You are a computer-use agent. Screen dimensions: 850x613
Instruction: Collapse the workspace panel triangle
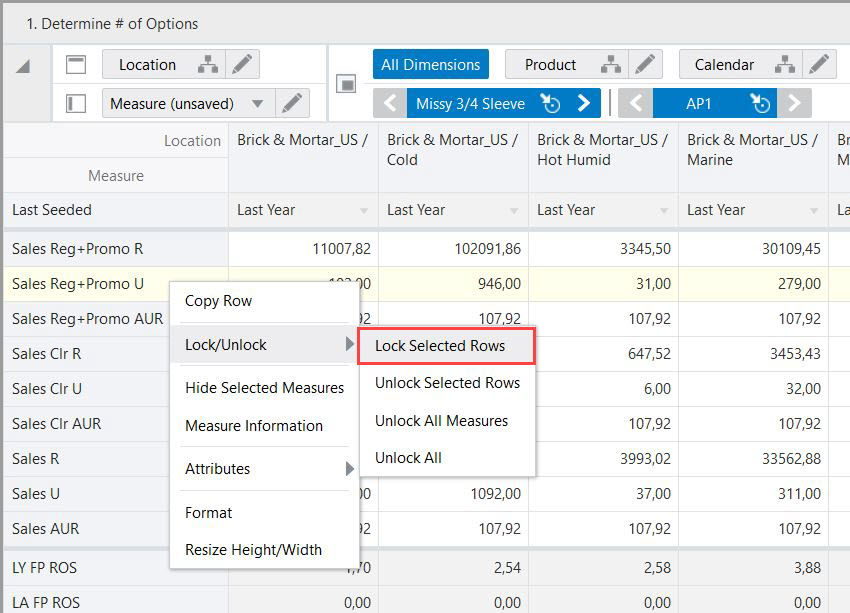pos(23,66)
